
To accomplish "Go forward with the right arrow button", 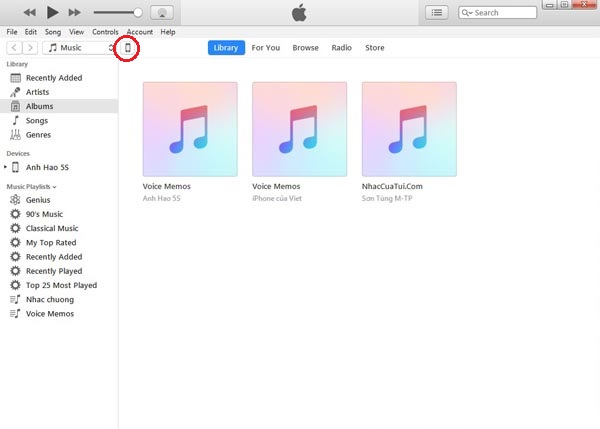I will (x=30, y=48).
